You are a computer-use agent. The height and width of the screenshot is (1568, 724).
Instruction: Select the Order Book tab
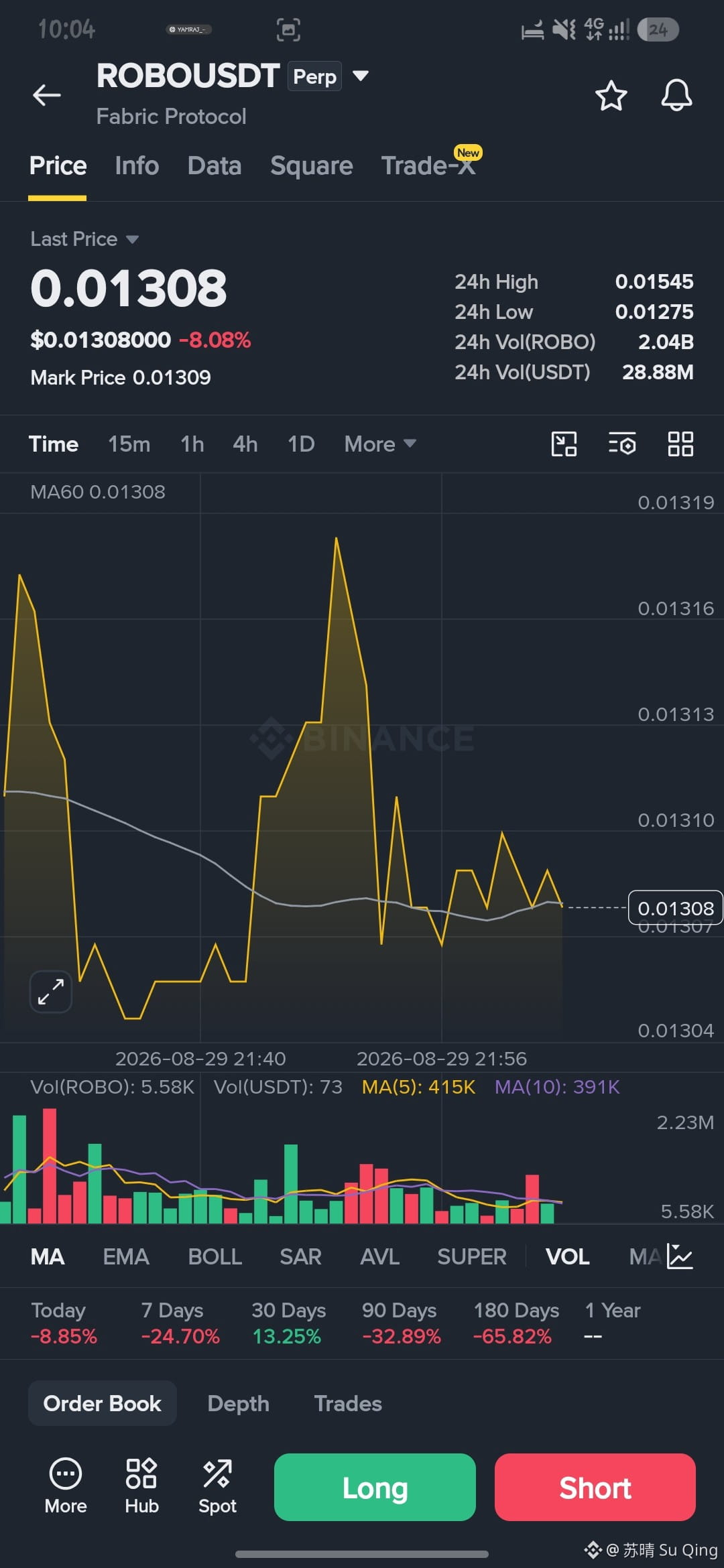pyautogui.click(x=103, y=1403)
